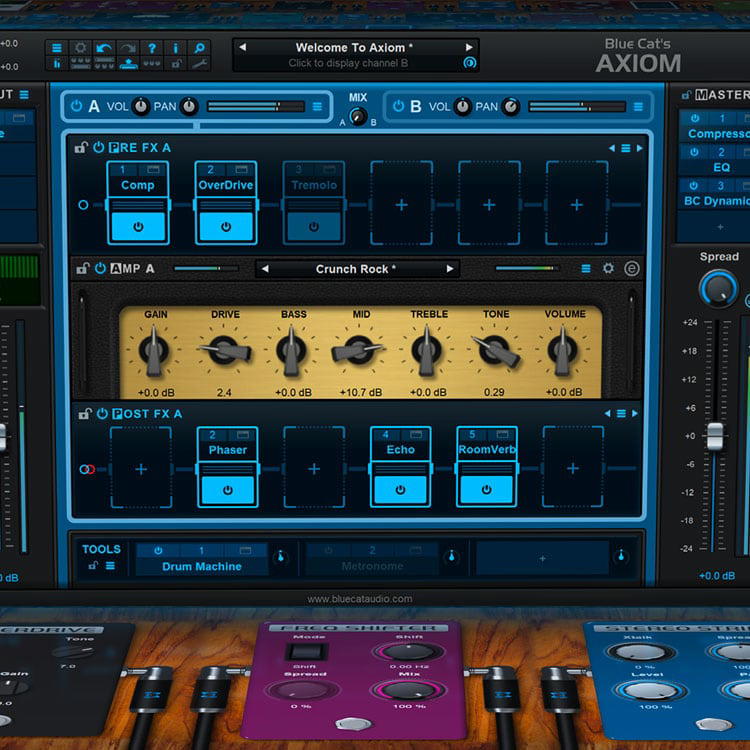Toggle the RoomVerb pedal power
The width and height of the screenshot is (750, 750).
pos(486,489)
